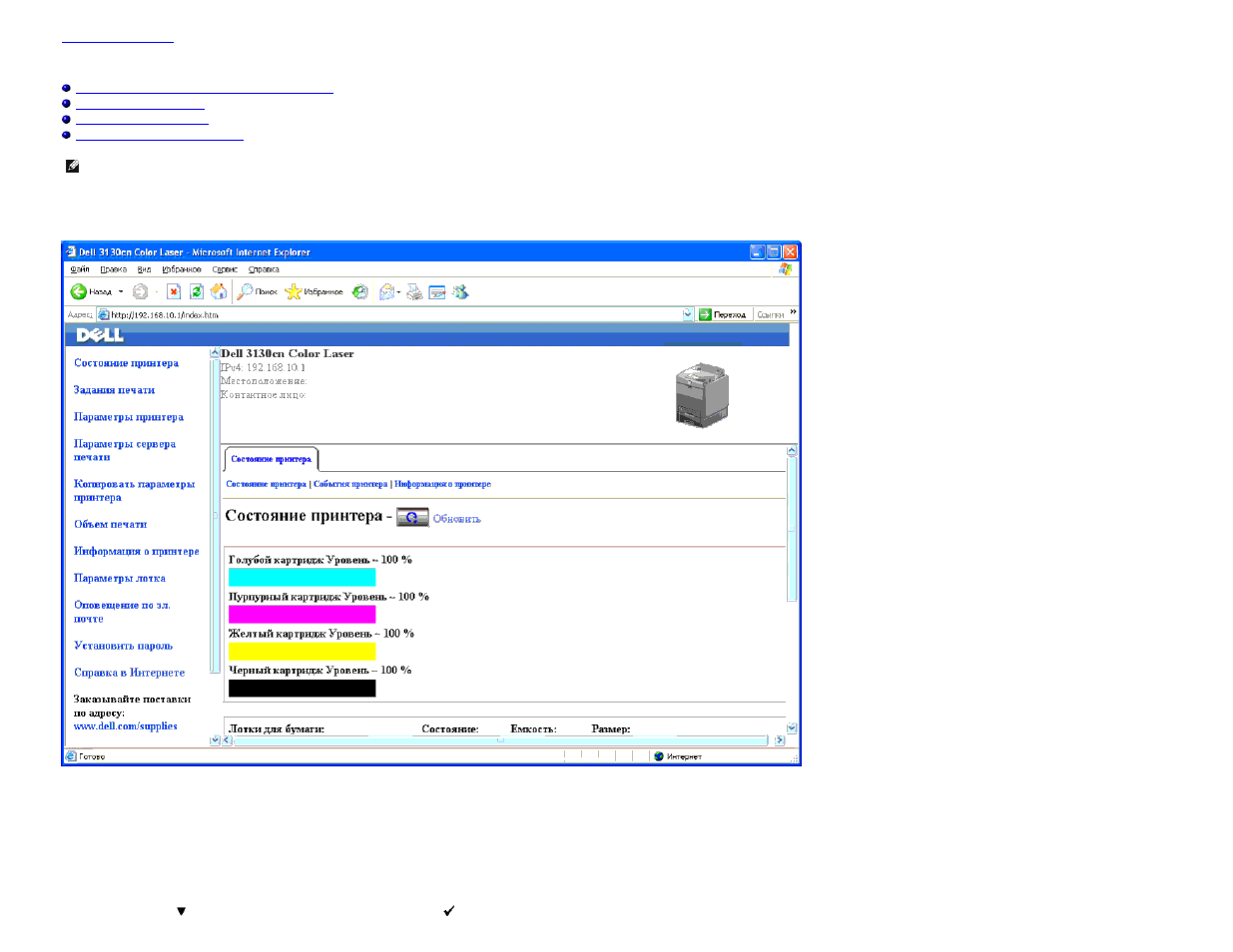The width and height of the screenshot is (1233, 952).
Task: Click the black cartridge level bar
Action: coord(303,688)
